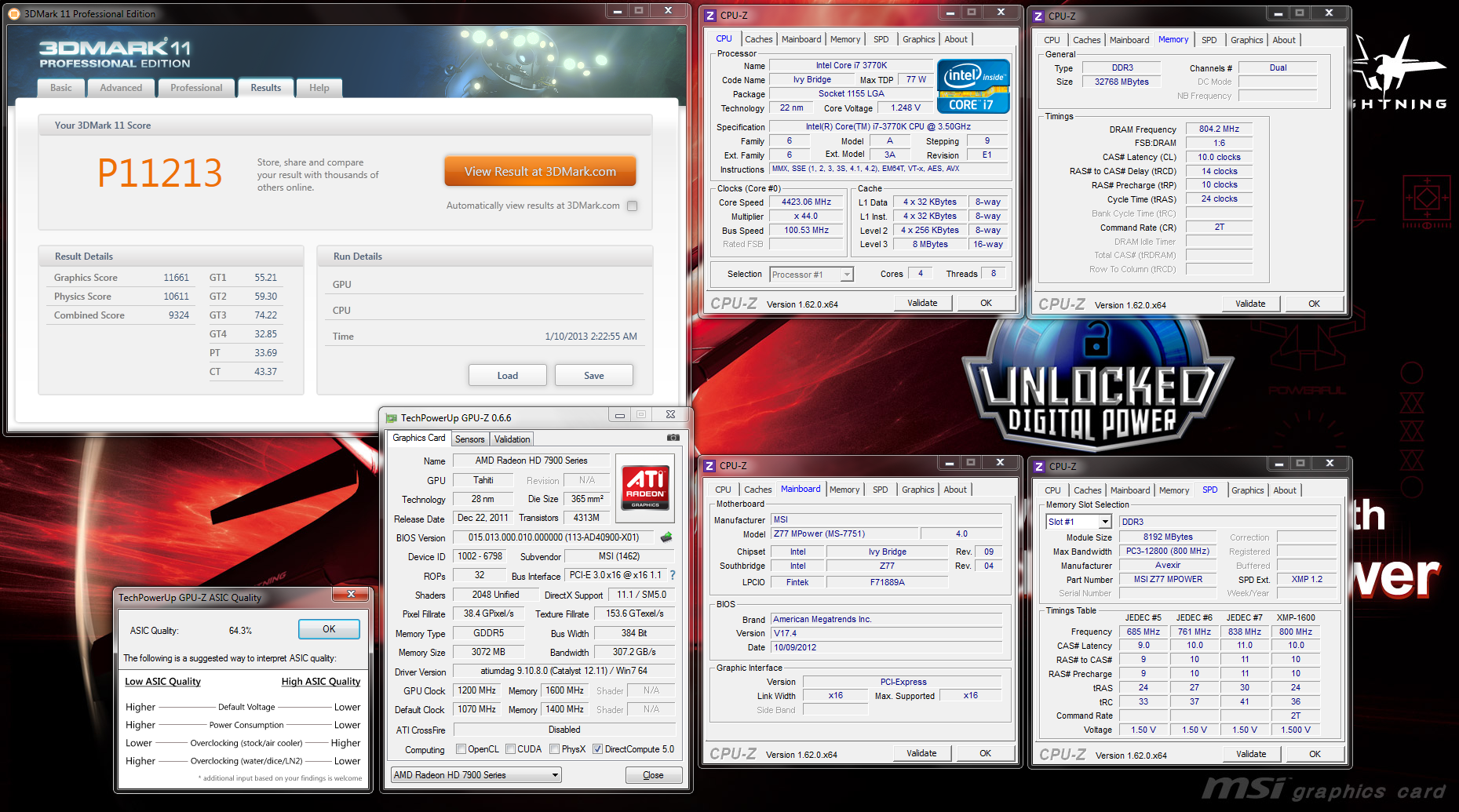Open the Validation tab in GPU-Z
The image size is (1459, 812).
click(512, 439)
